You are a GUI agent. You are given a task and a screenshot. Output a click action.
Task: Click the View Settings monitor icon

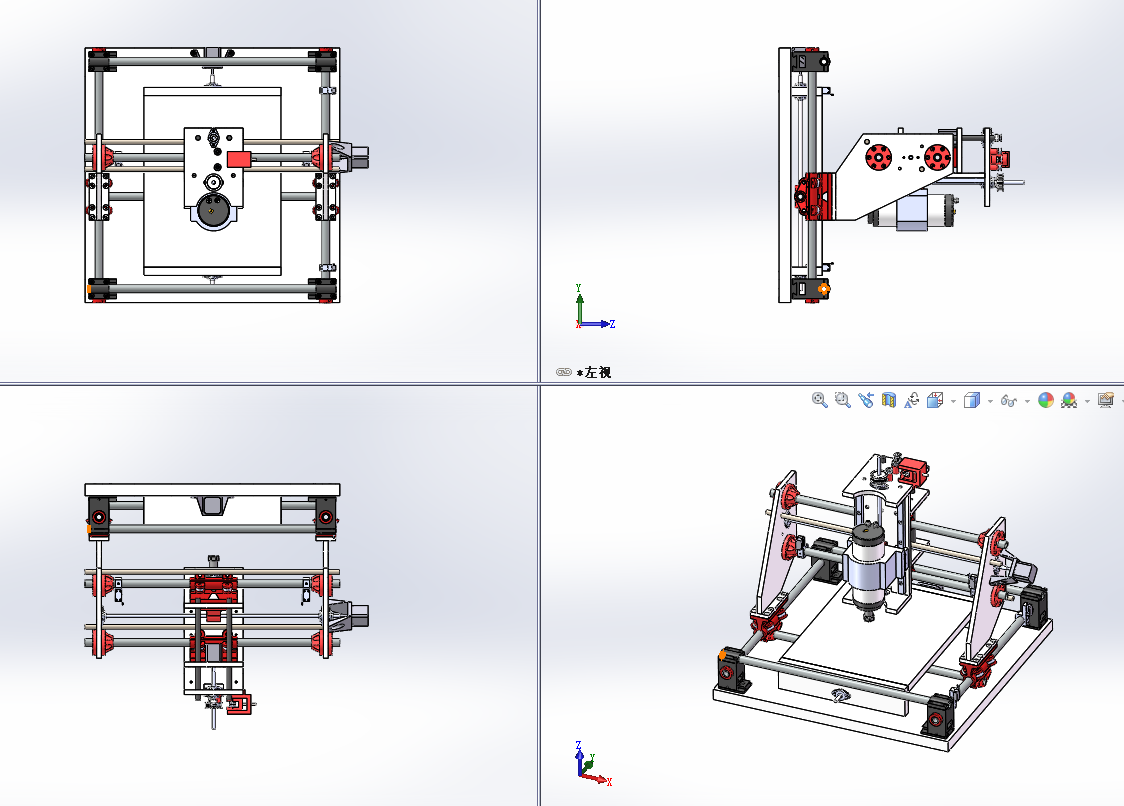coord(1104,399)
